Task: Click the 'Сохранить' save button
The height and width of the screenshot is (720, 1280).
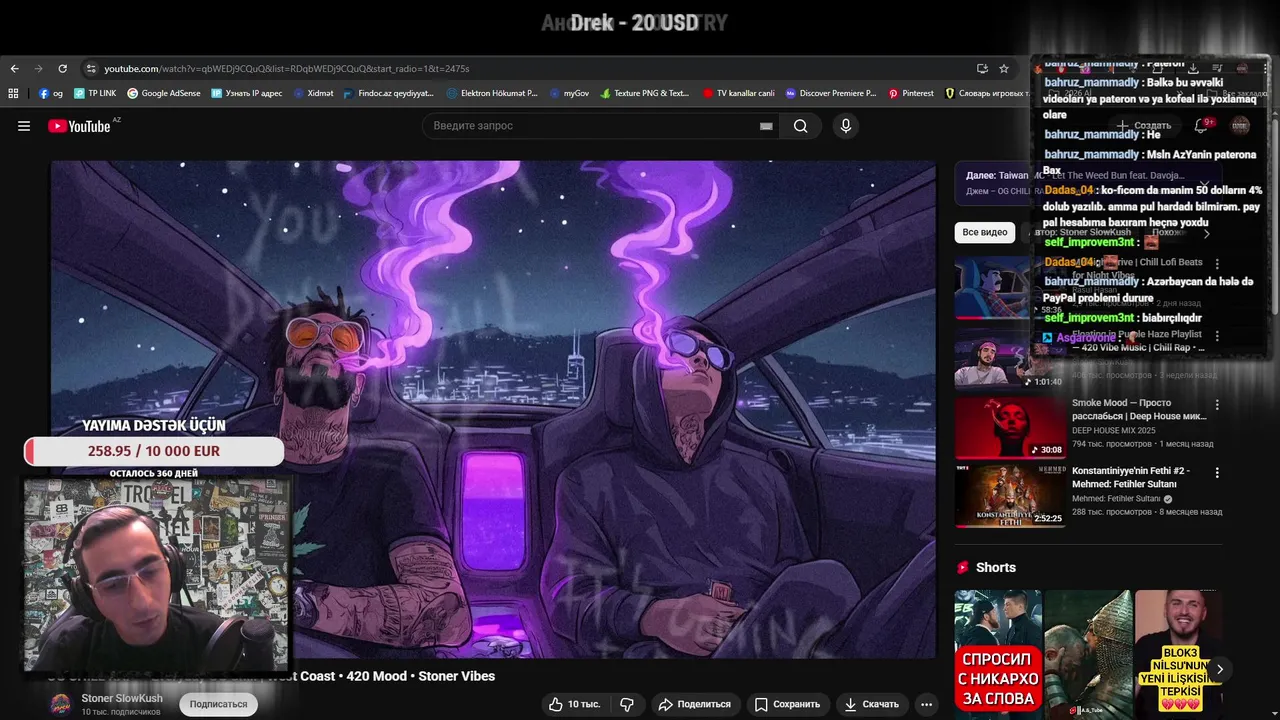Action: coord(786,704)
